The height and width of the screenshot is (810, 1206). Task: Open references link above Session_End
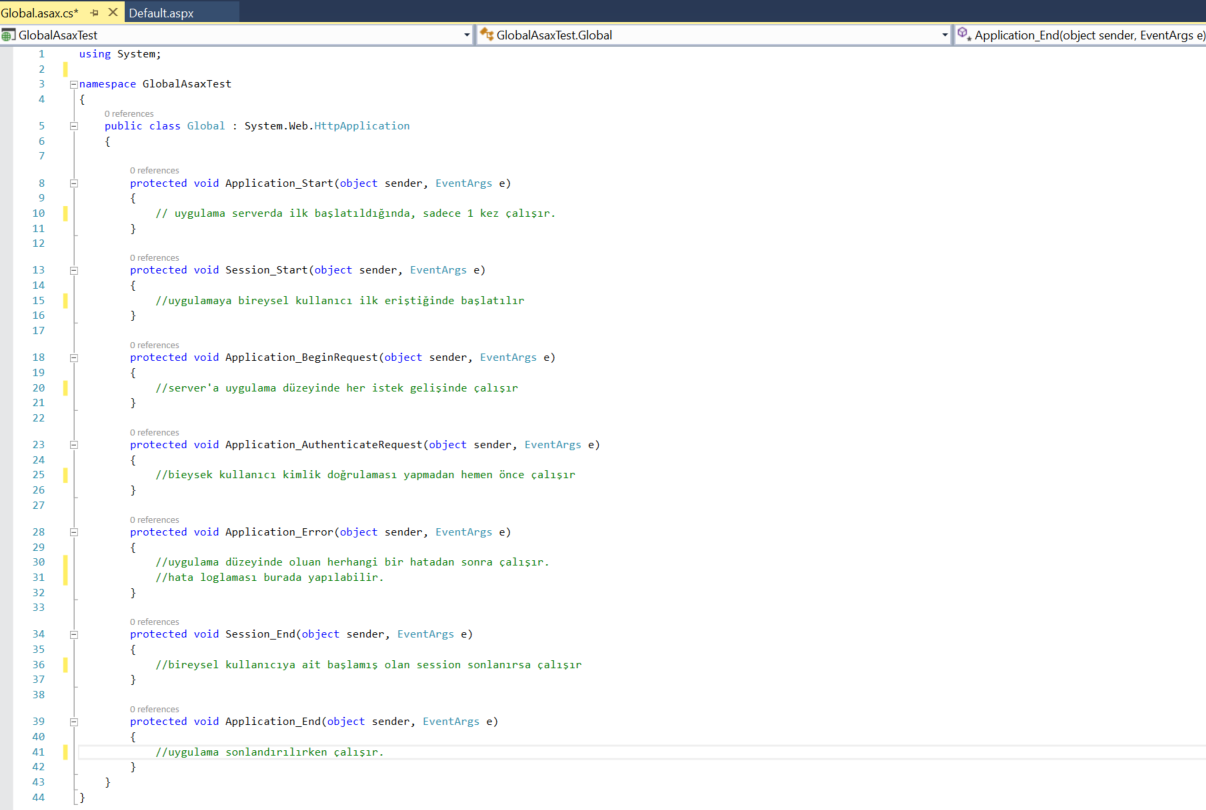(154, 622)
